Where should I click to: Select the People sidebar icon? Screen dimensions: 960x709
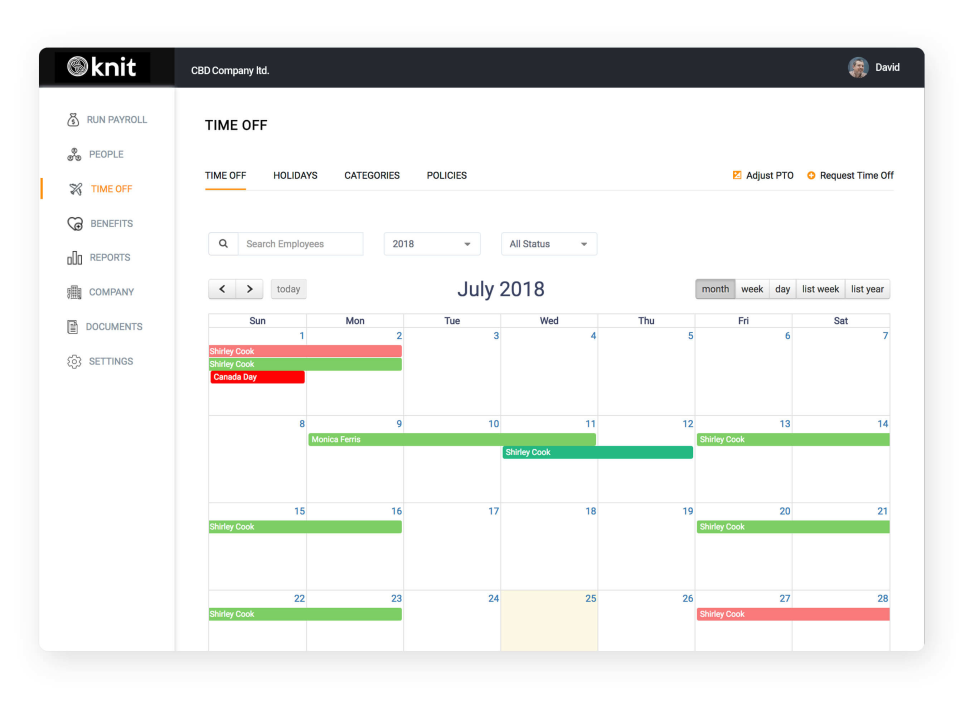(x=74, y=154)
